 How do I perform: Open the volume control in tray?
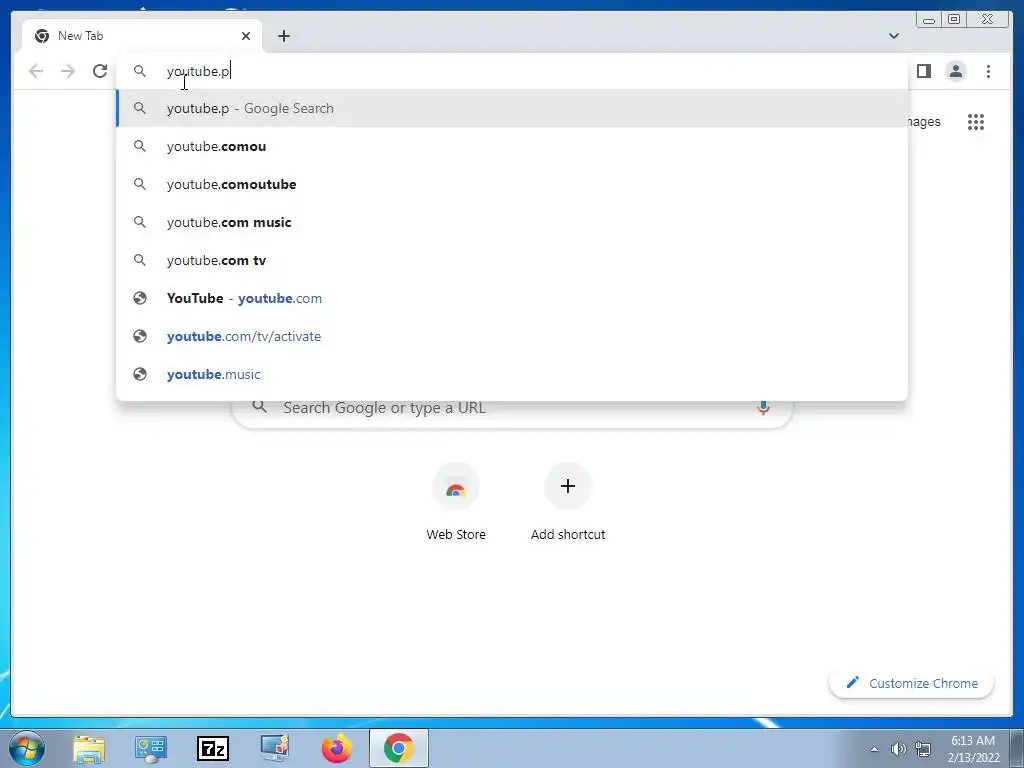click(x=898, y=749)
